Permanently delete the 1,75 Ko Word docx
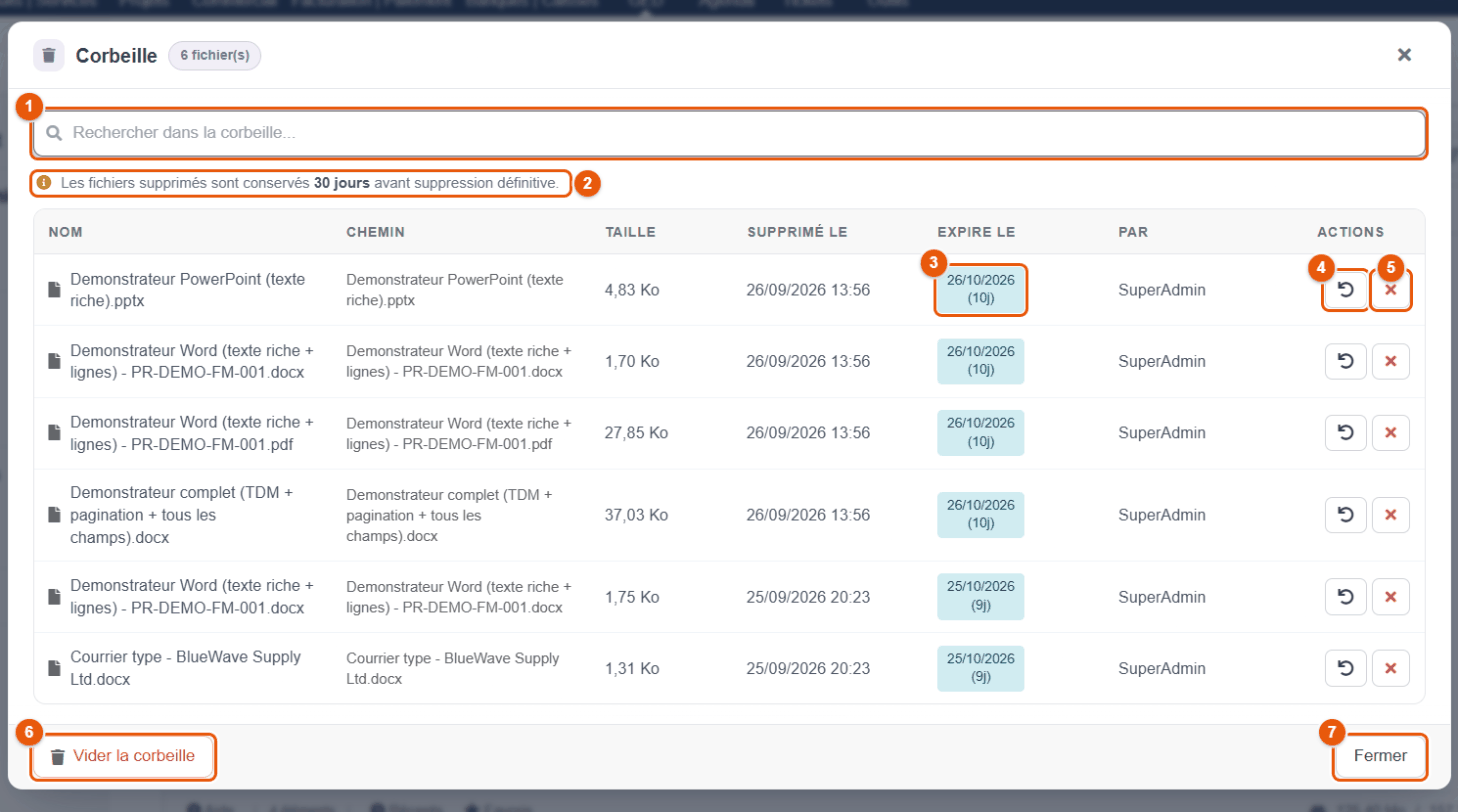Viewport: 1458px width, 812px height. click(1390, 596)
